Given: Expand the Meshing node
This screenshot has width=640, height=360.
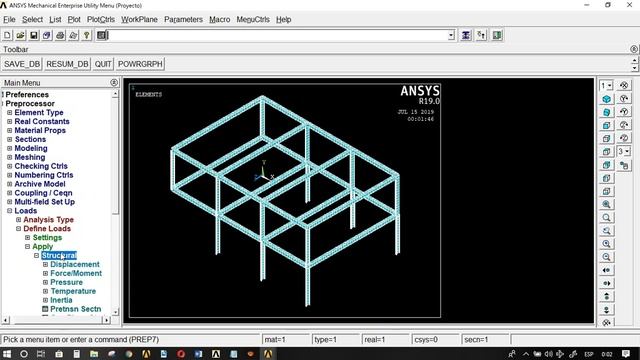Looking at the screenshot, I should pyautogui.click(x=9, y=158).
